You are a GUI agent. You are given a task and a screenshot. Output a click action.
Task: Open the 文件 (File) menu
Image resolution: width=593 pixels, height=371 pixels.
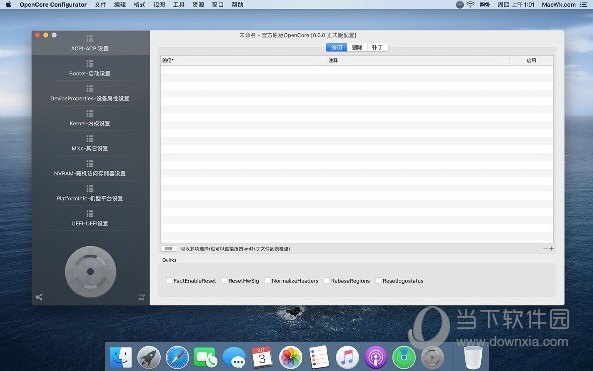click(x=100, y=5)
